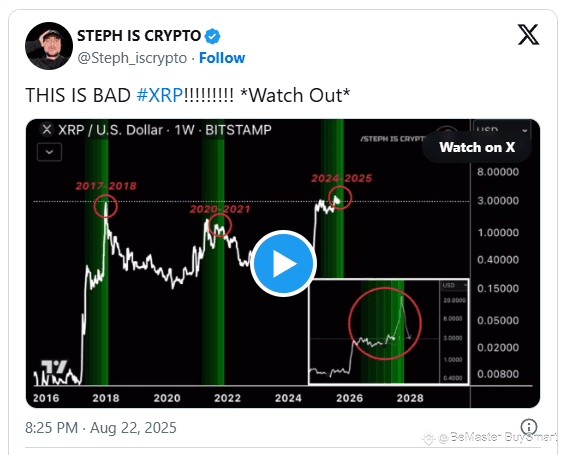Close the XRP chart symbol

47,129
